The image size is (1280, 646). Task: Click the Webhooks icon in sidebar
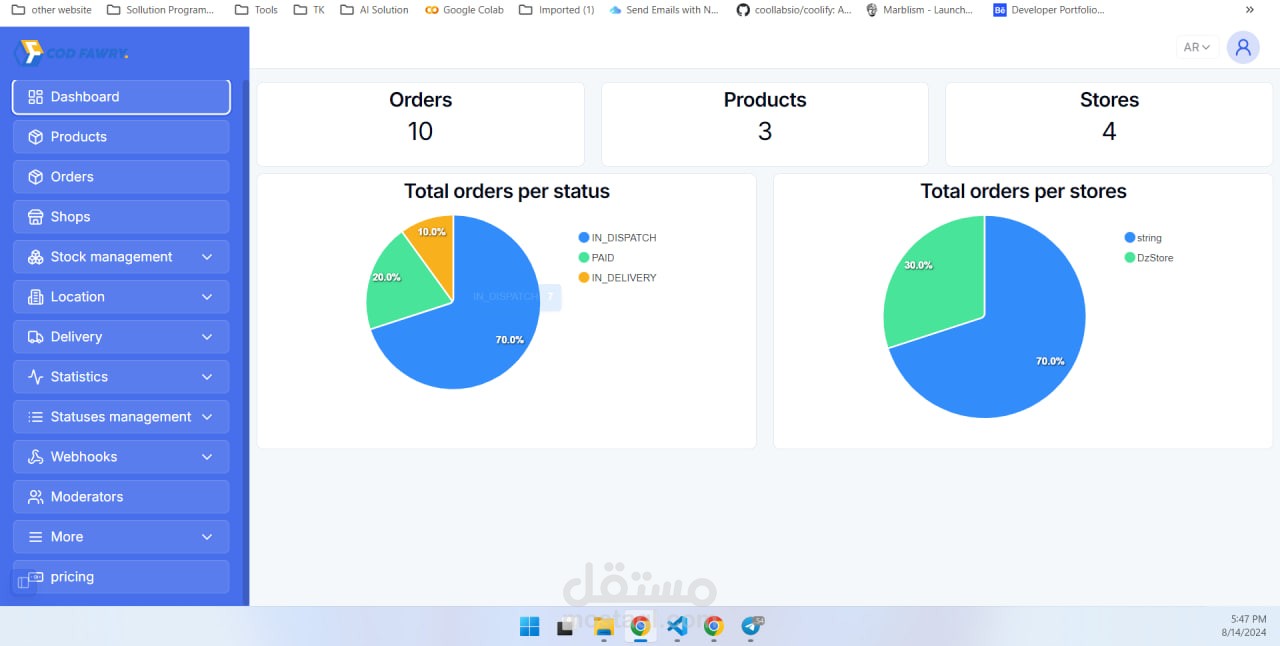click(x=35, y=457)
